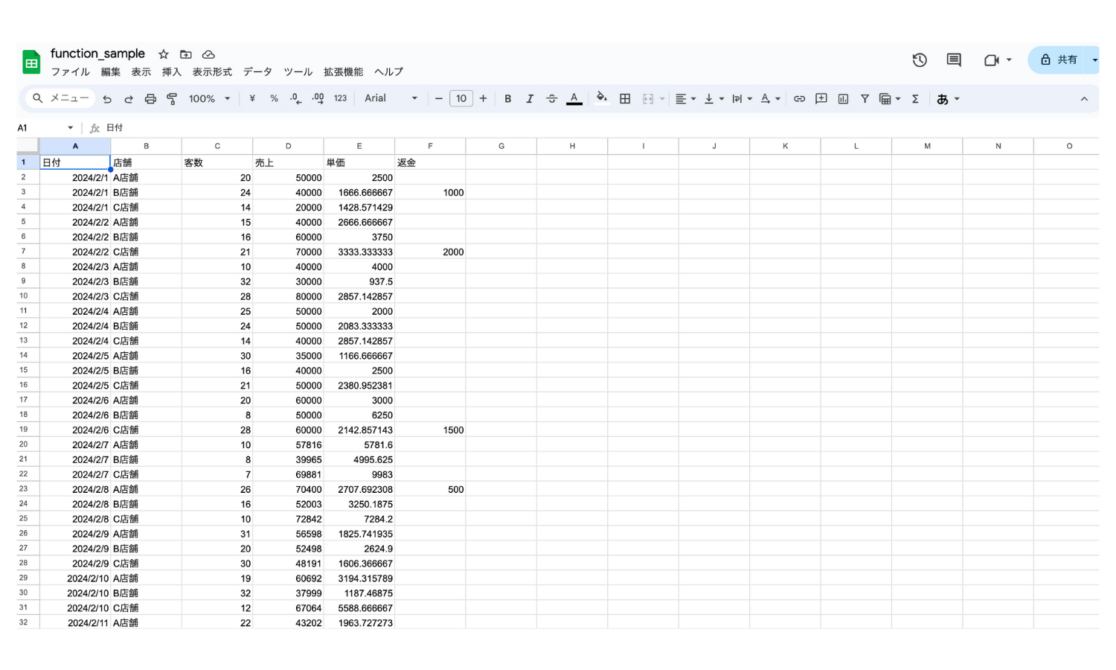
Task: Select the paint format roller icon
Action: pos(172,99)
